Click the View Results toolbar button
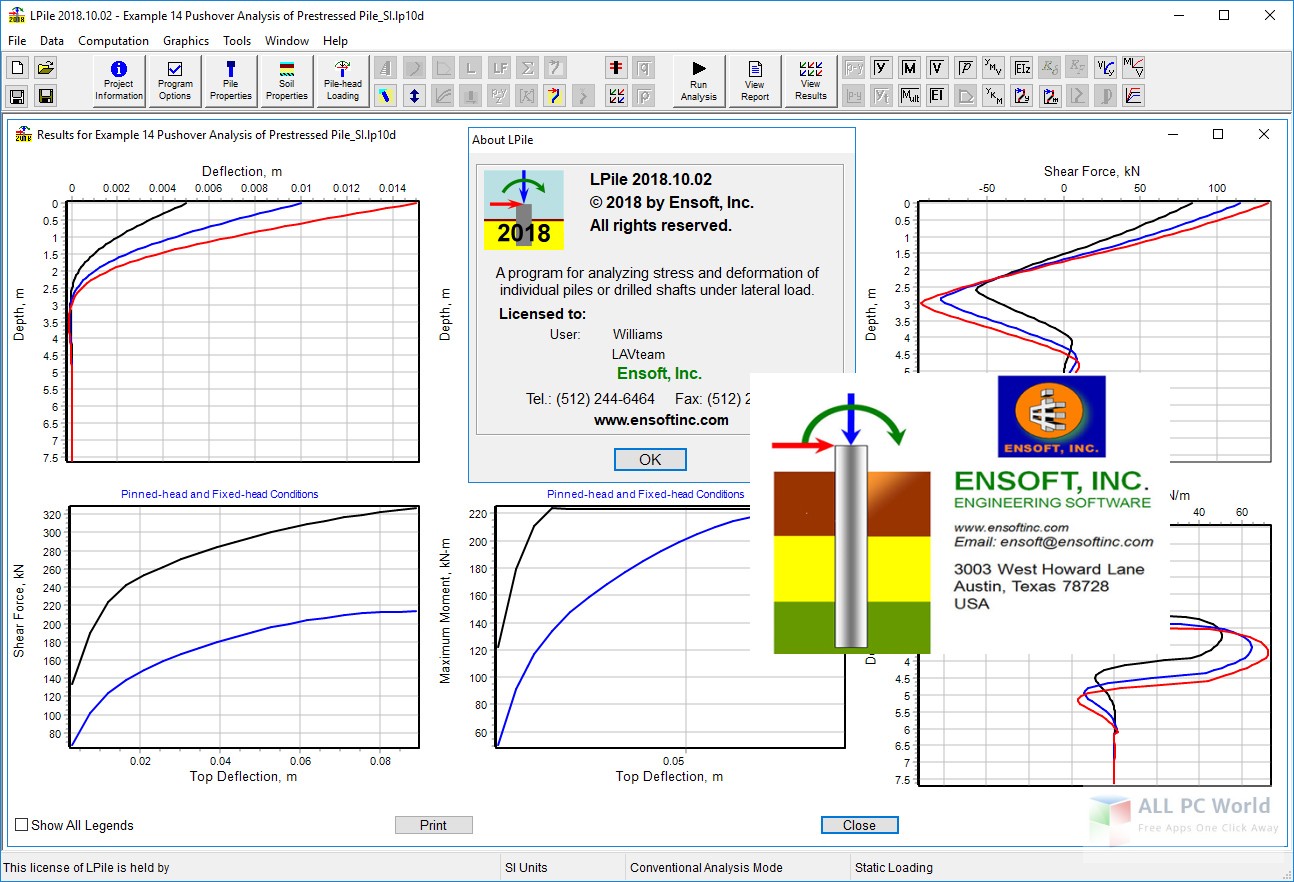The width and height of the screenshot is (1294, 882). coord(811,81)
